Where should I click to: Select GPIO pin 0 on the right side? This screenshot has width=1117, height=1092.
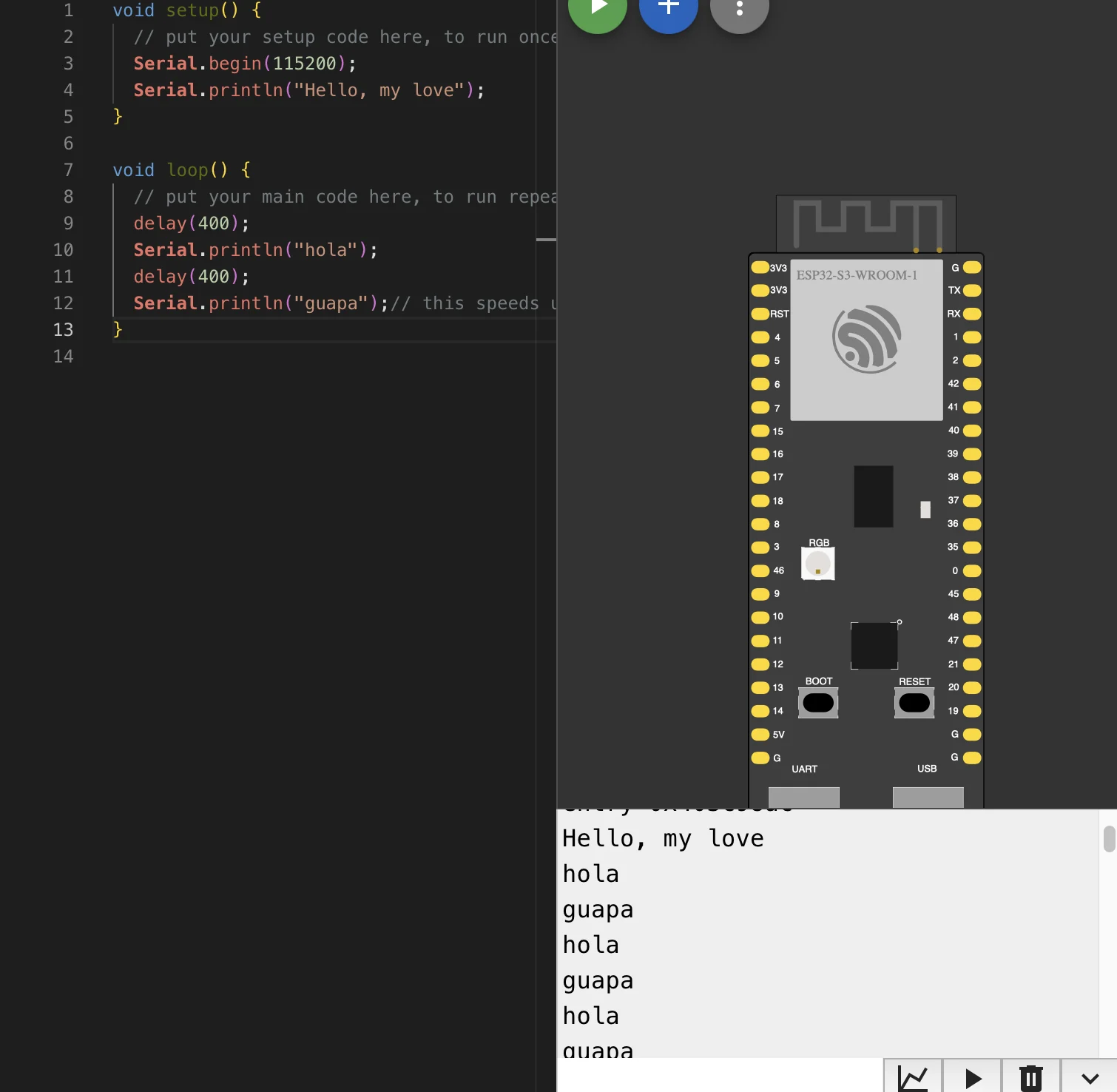[972, 570]
